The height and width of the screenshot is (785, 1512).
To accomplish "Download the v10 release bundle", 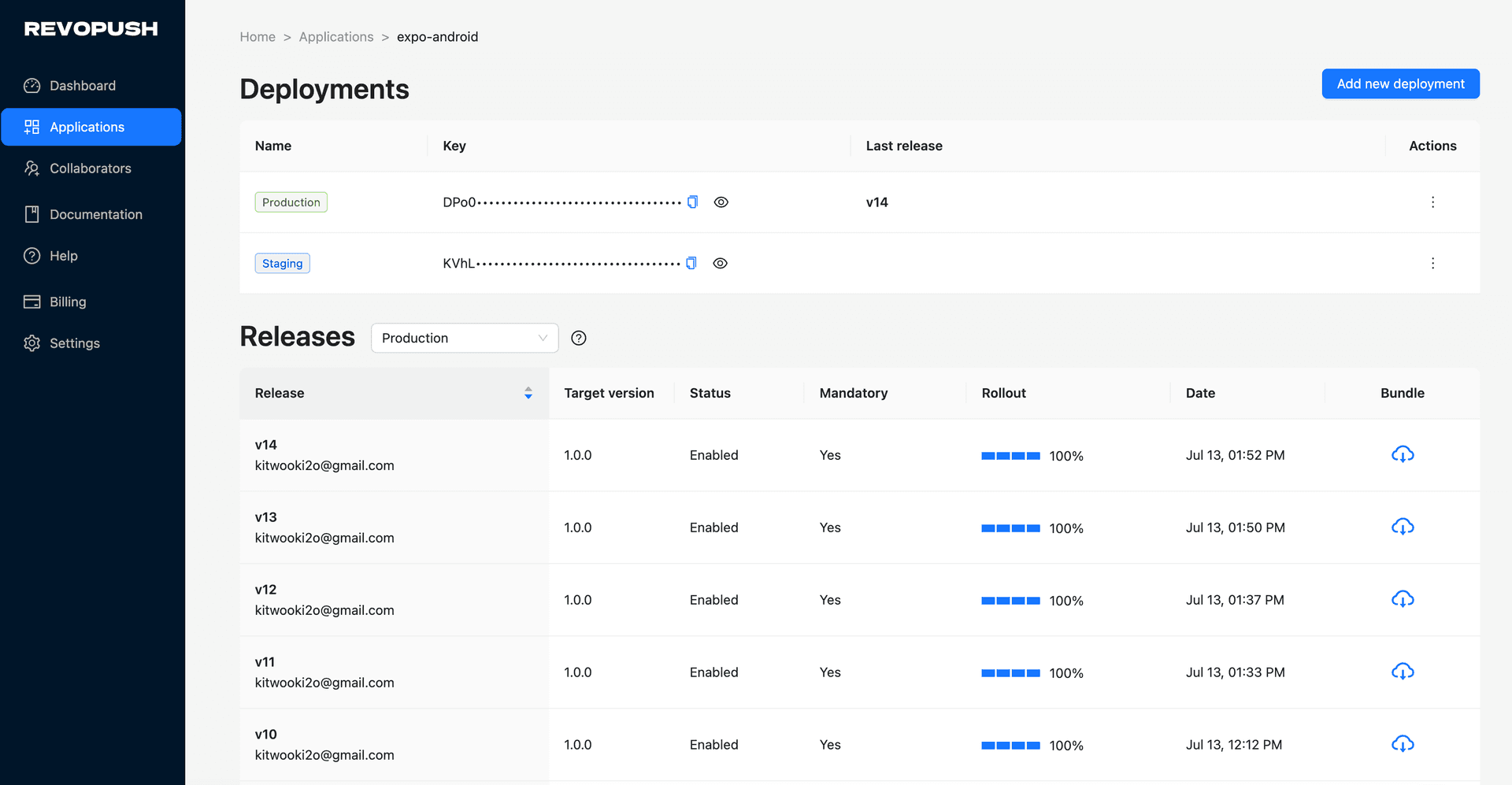I will [x=1402, y=745].
